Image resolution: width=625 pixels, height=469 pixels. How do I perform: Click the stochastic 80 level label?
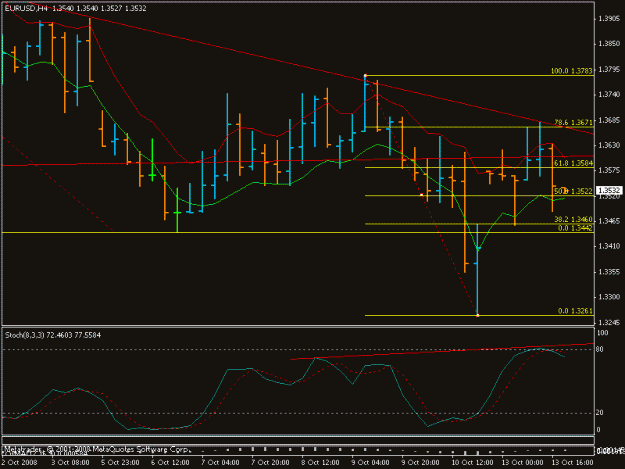[600, 349]
